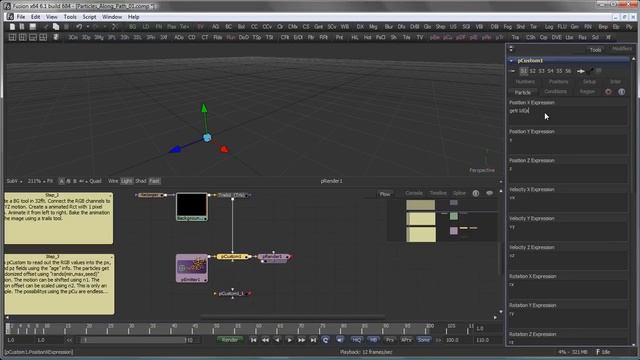
Task: Toggle the Light viewer option
Action: click(x=127, y=181)
